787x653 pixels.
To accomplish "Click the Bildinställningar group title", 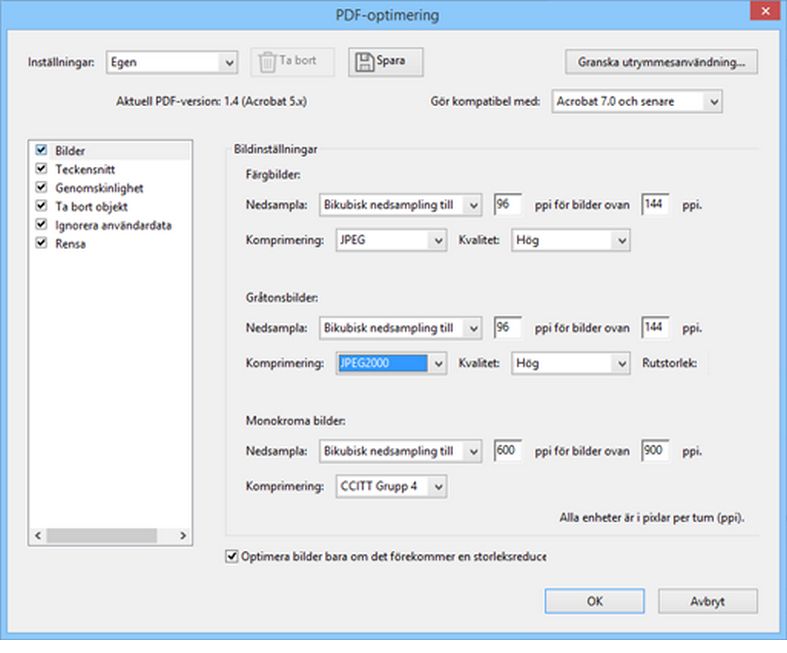I will (276, 149).
